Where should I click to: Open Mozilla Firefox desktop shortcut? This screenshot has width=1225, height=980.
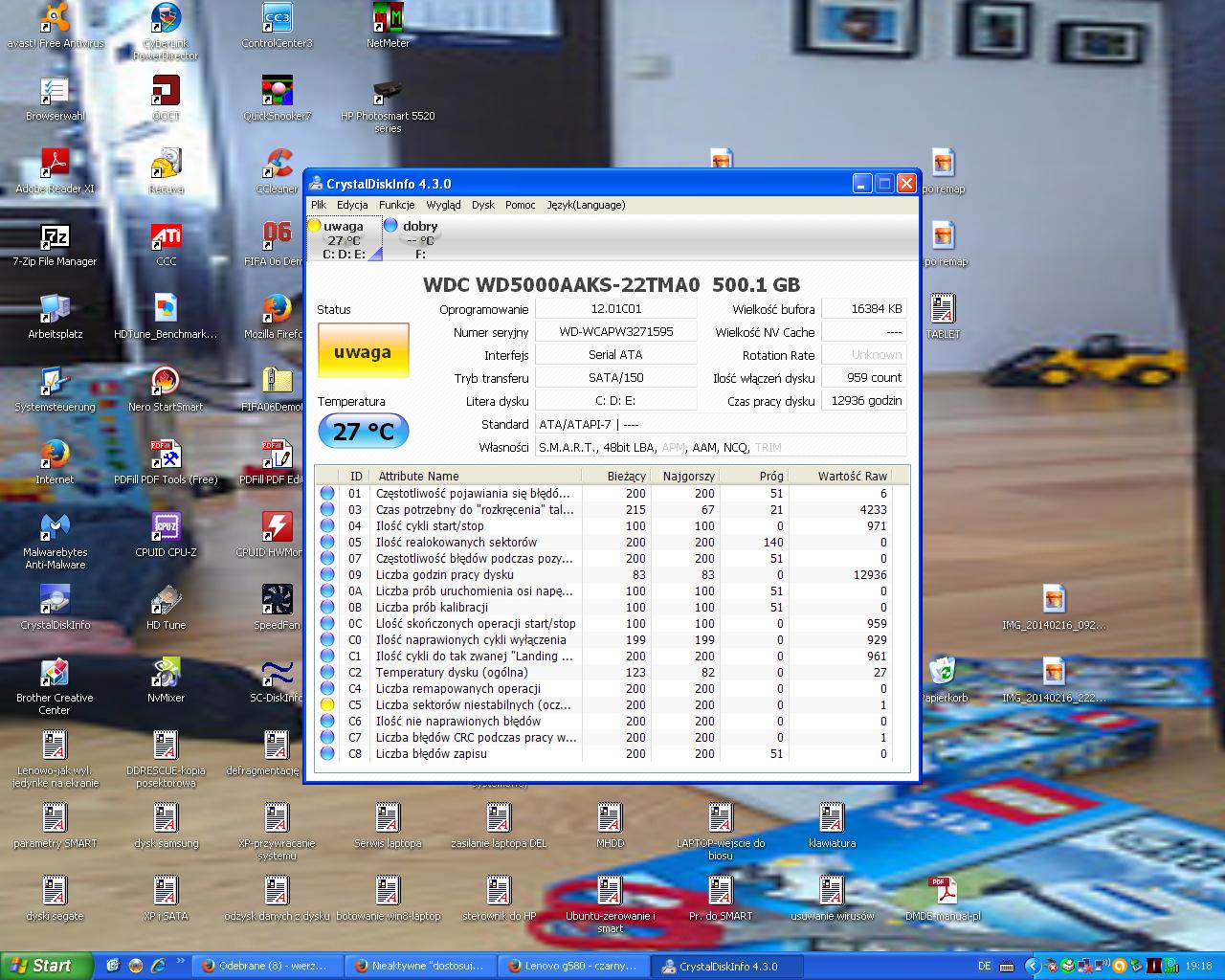click(x=277, y=317)
